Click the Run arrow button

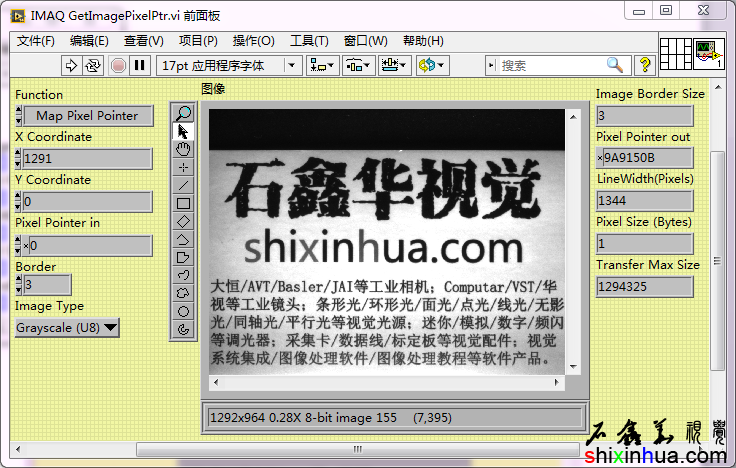(x=71, y=65)
